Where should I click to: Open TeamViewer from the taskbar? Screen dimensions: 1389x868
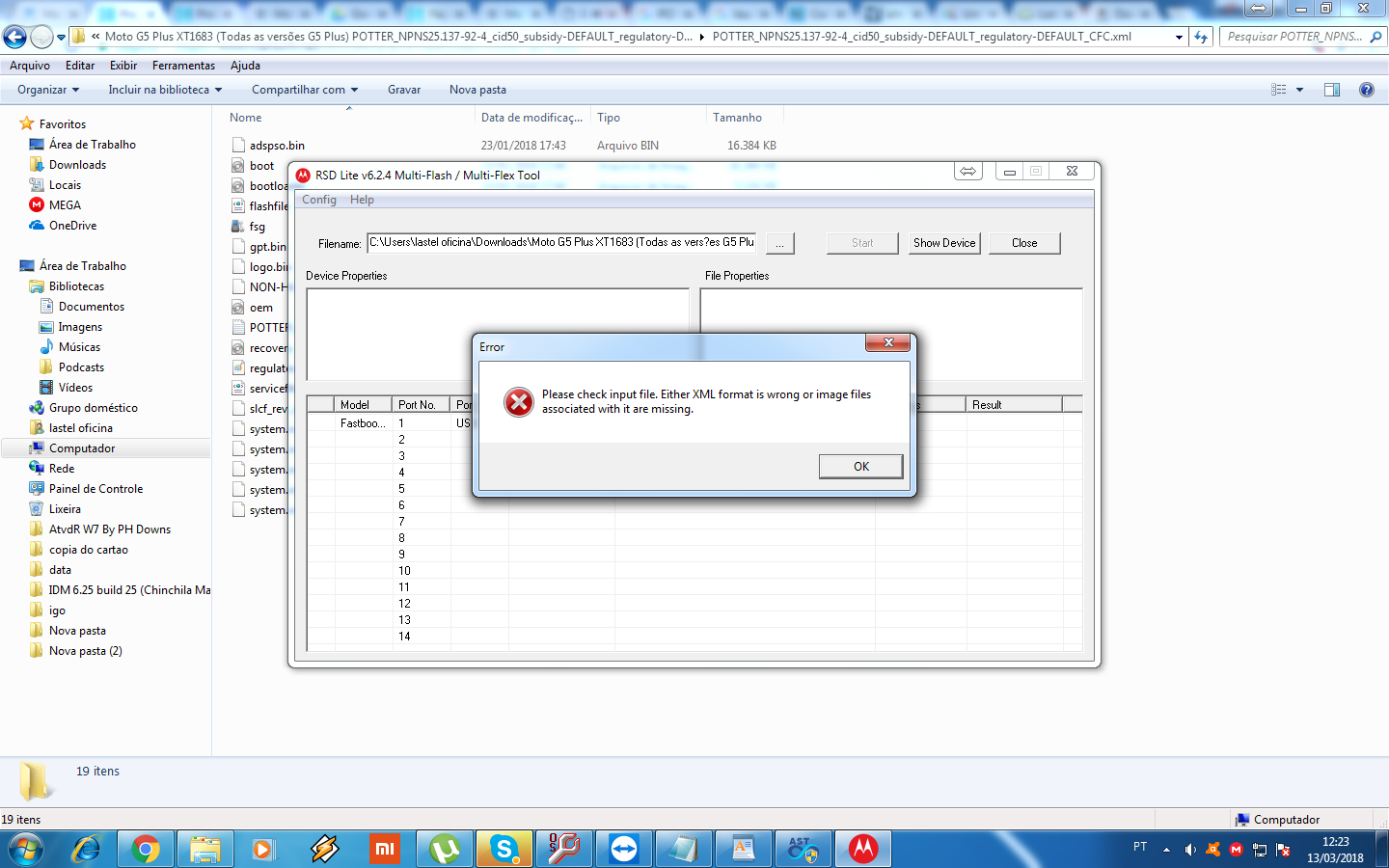pyautogui.click(x=624, y=849)
